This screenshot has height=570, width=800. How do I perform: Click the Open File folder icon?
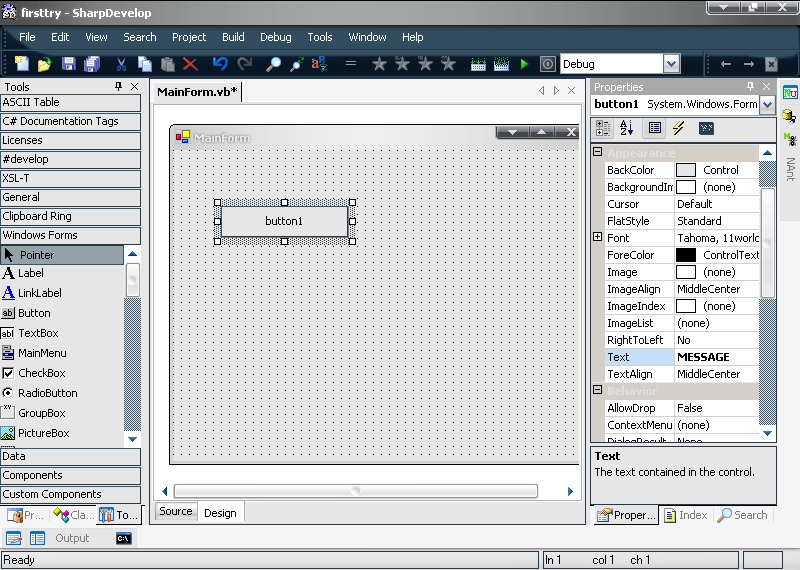coord(44,64)
